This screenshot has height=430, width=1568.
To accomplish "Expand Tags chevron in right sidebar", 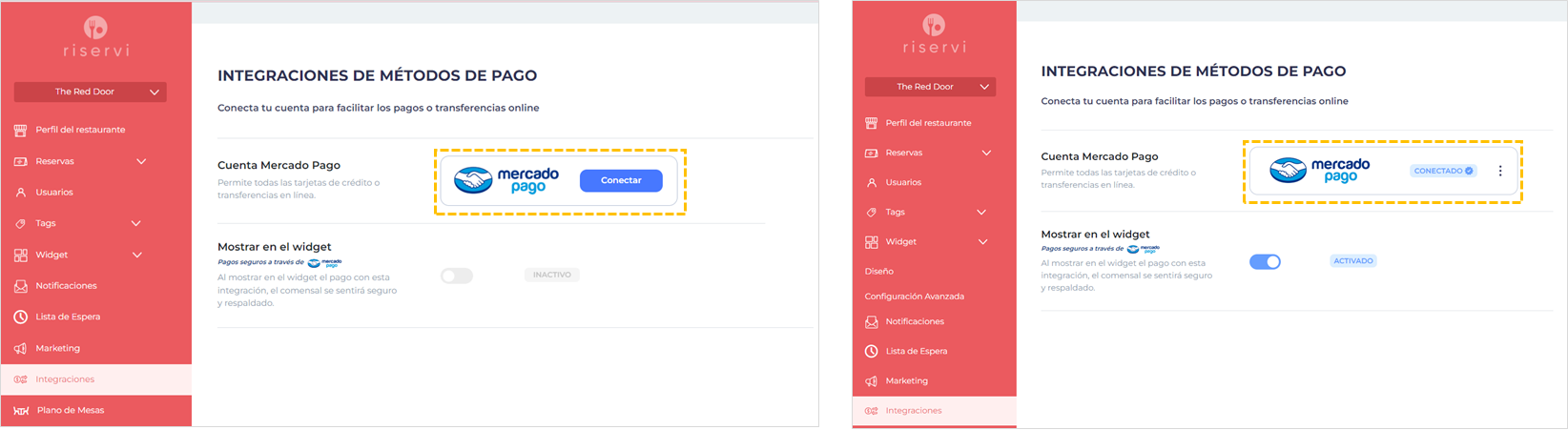I will pyautogui.click(x=981, y=212).
